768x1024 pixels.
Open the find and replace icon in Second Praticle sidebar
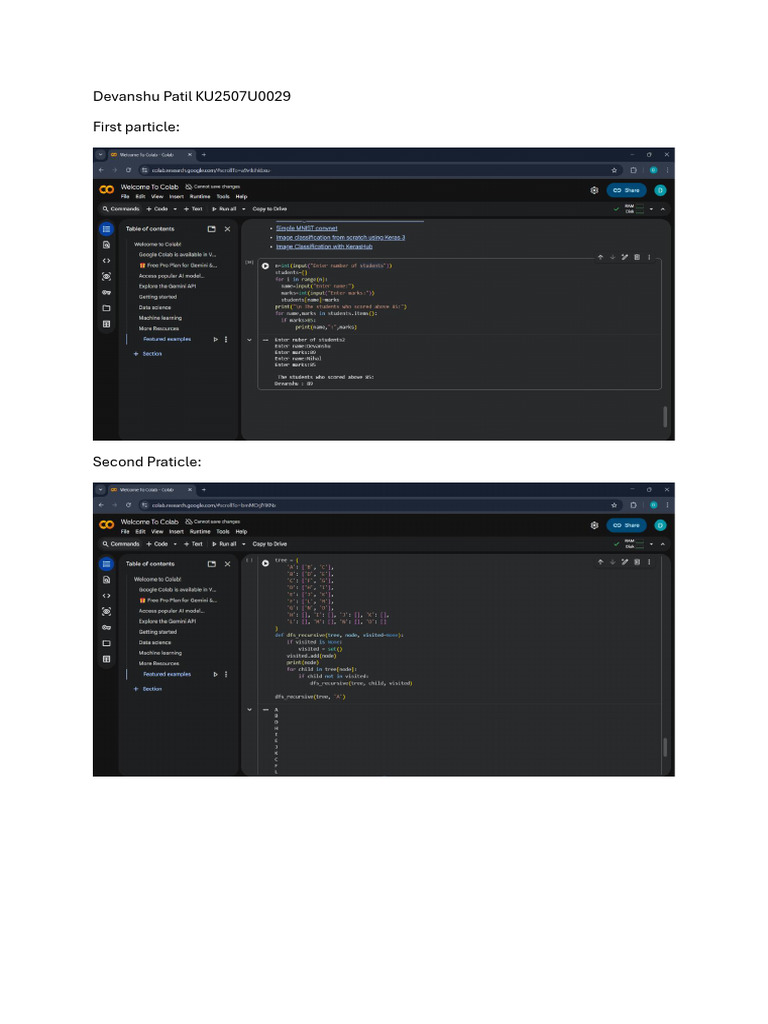(106, 580)
